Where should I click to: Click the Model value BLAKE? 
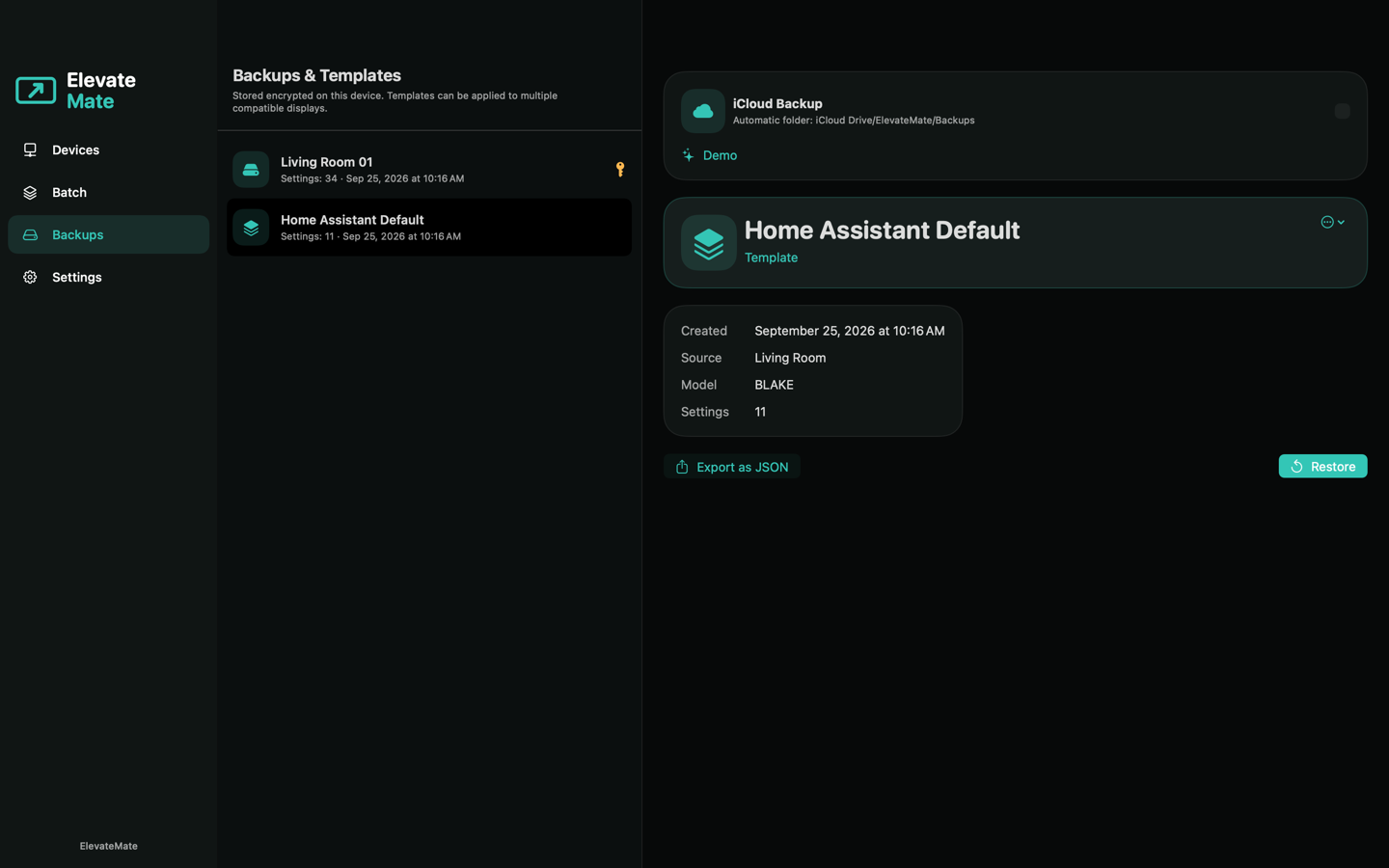774,385
